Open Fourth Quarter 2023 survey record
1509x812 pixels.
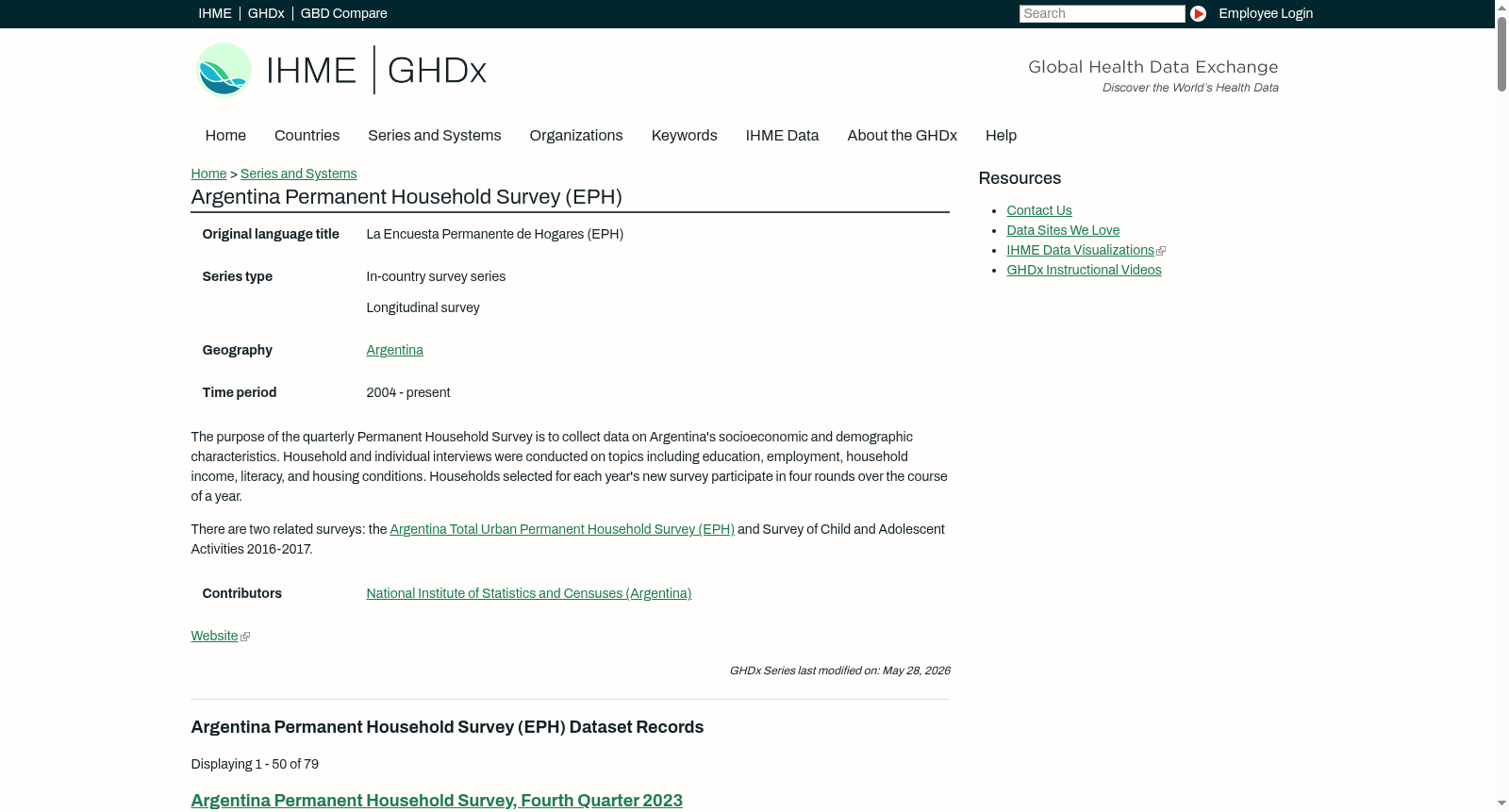coord(437,801)
